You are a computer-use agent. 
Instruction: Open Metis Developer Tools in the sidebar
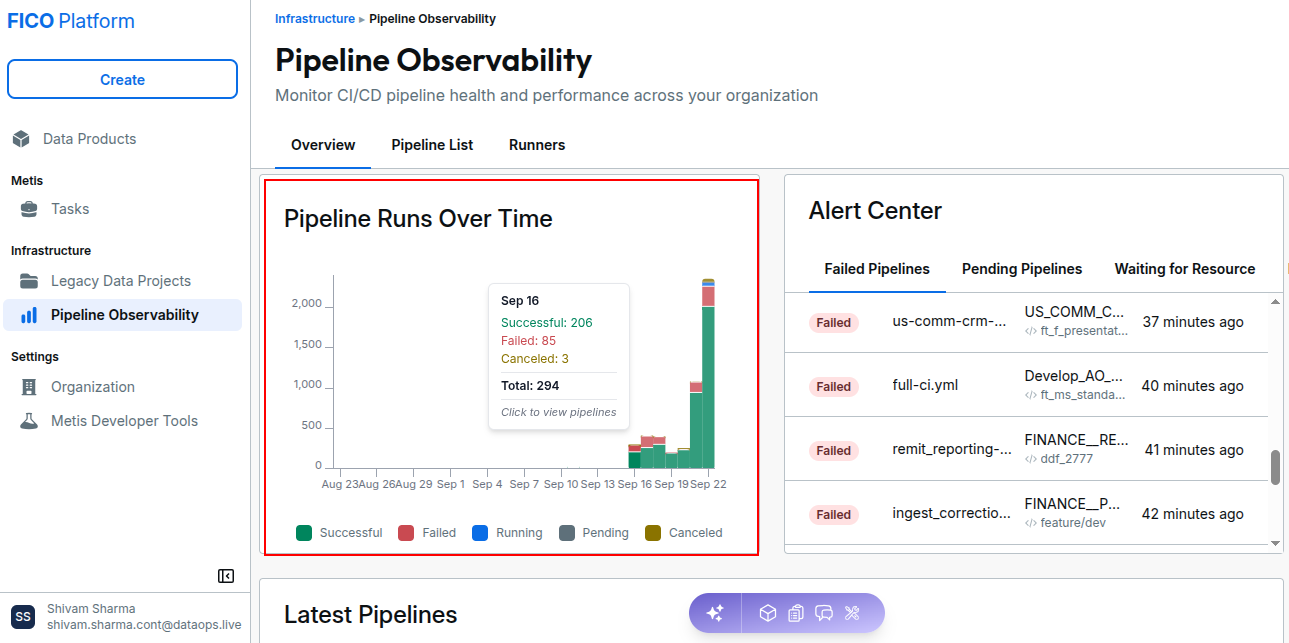[x=122, y=421]
